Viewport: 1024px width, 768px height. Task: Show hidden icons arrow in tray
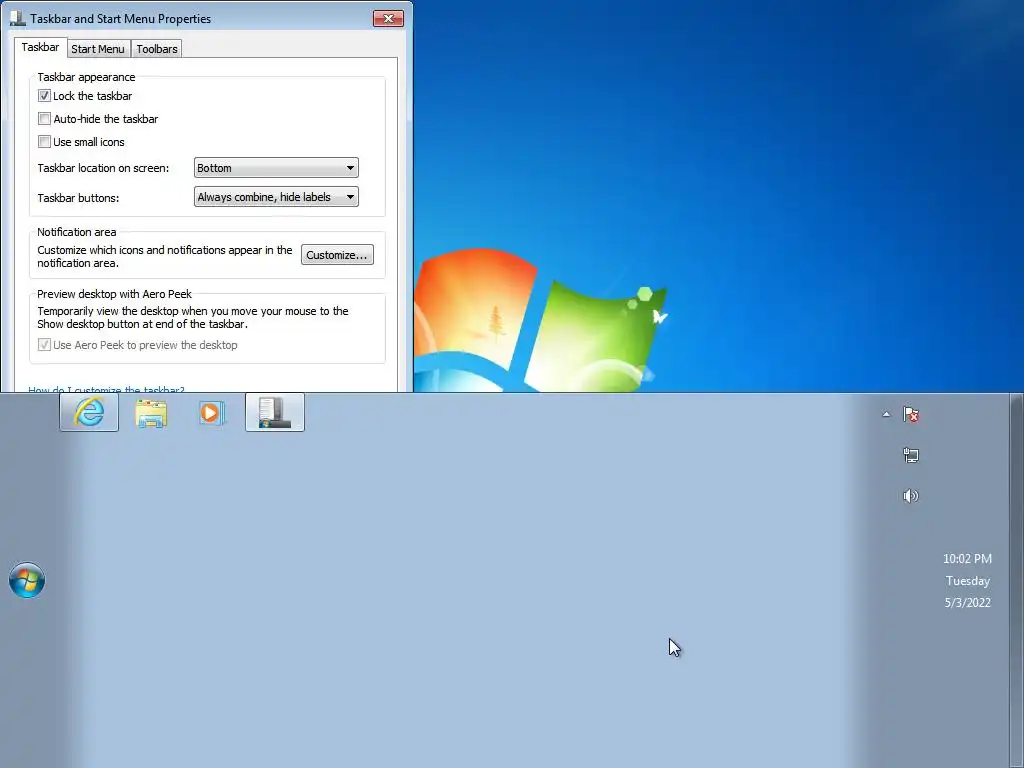click(886, 414)
